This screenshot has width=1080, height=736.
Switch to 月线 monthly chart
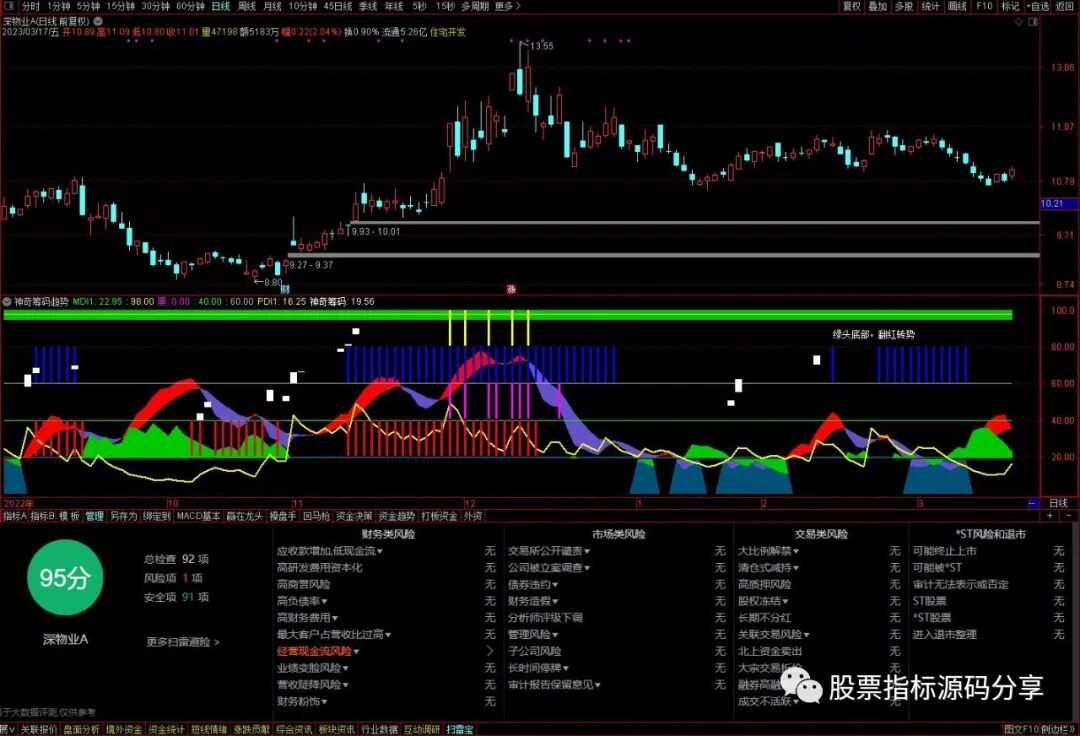coord(273,6)
